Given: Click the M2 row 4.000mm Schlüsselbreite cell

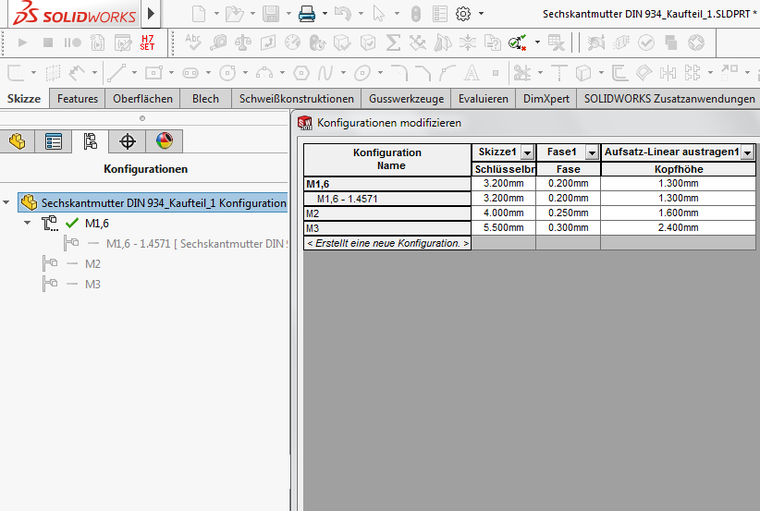Looking at the screenshot, I should coord(504,213).
